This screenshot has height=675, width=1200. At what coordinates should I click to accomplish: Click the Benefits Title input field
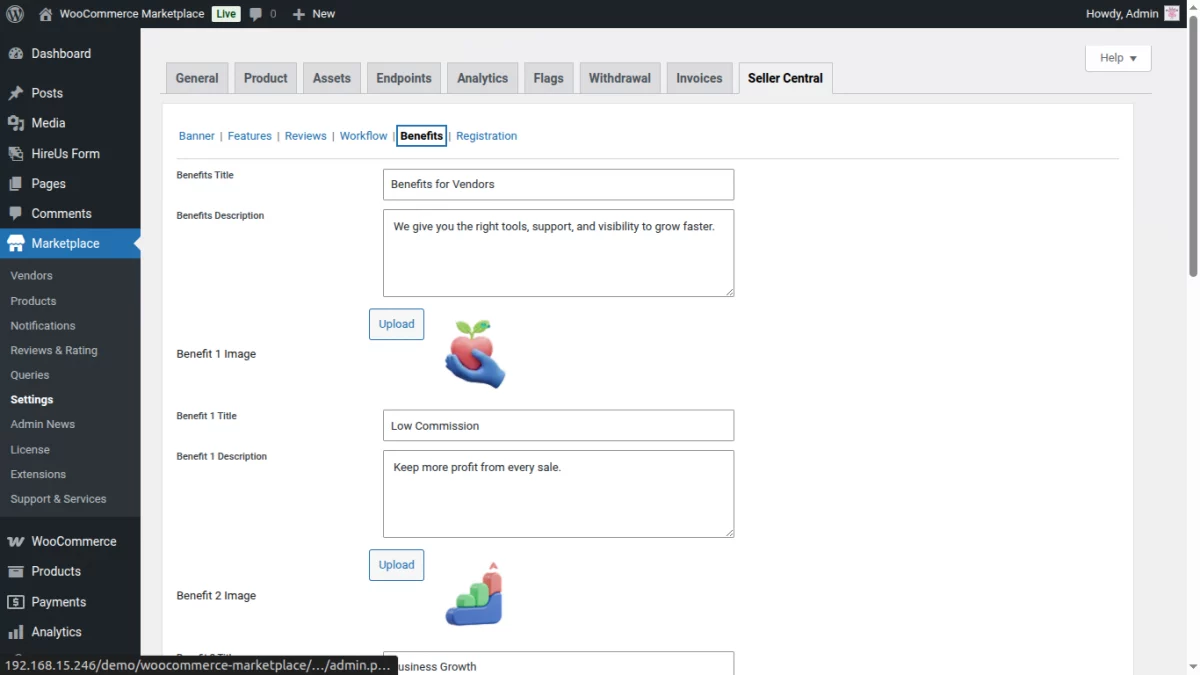558,184
